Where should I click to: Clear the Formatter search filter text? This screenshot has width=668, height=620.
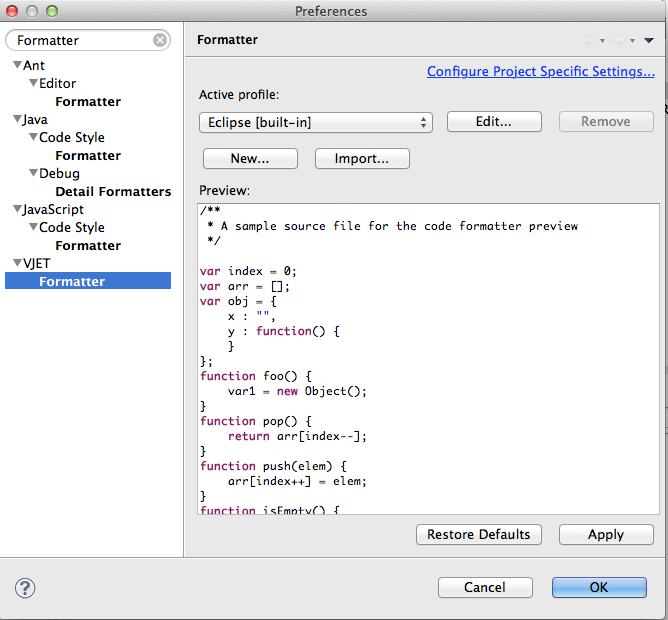pos(160,40)
